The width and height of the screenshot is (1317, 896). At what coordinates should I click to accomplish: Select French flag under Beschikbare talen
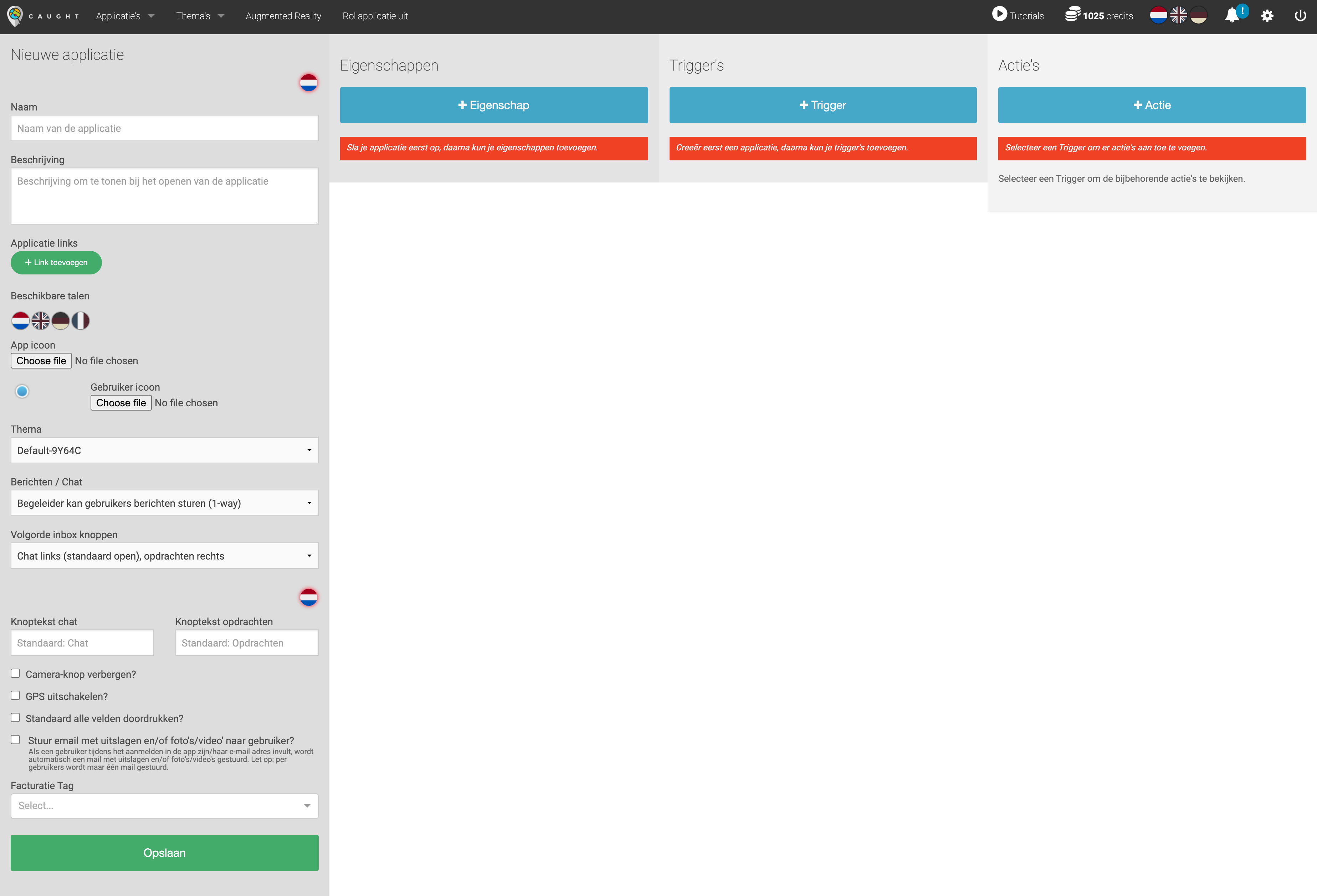pyautogui.click(x=81, y=321)
